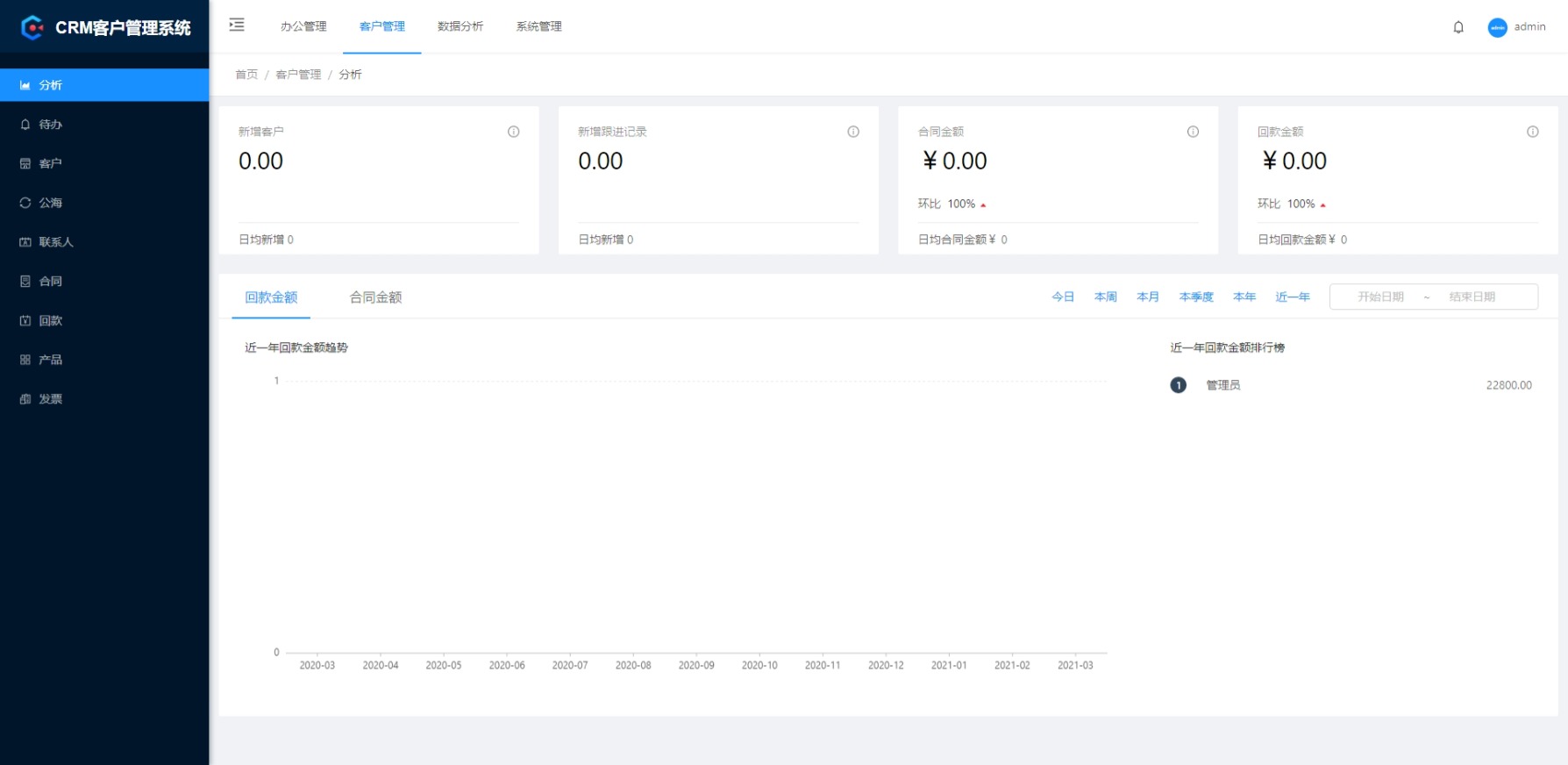This screenshot has height=765, width=1568.
Task: Click the 开始日期 date input
Action: (1380, 297)
